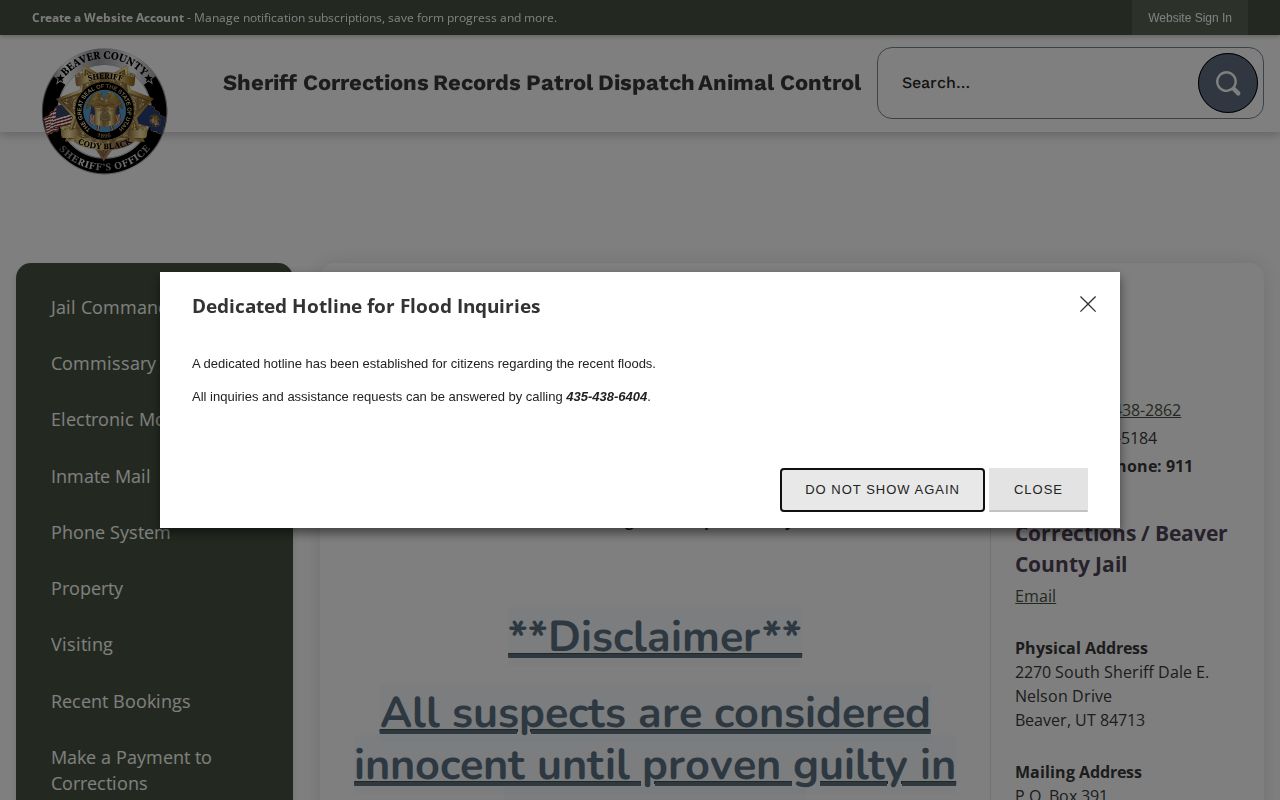
Task: Focus the Search input field
Action: tap(1040, 83)
